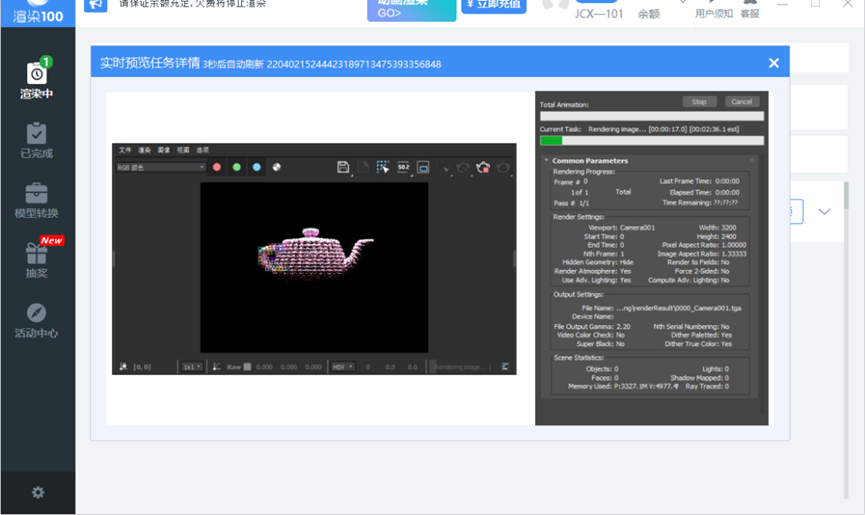
Task: Click the track mouse cursor icon in toolbar
Action: point(443,167)
